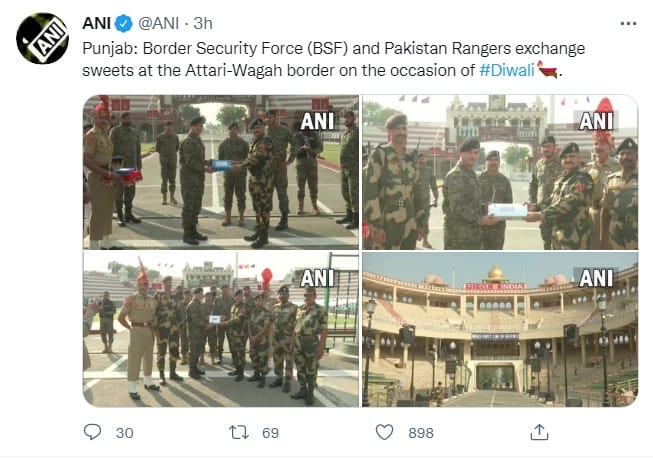View the bottom-left group photo

221,329
